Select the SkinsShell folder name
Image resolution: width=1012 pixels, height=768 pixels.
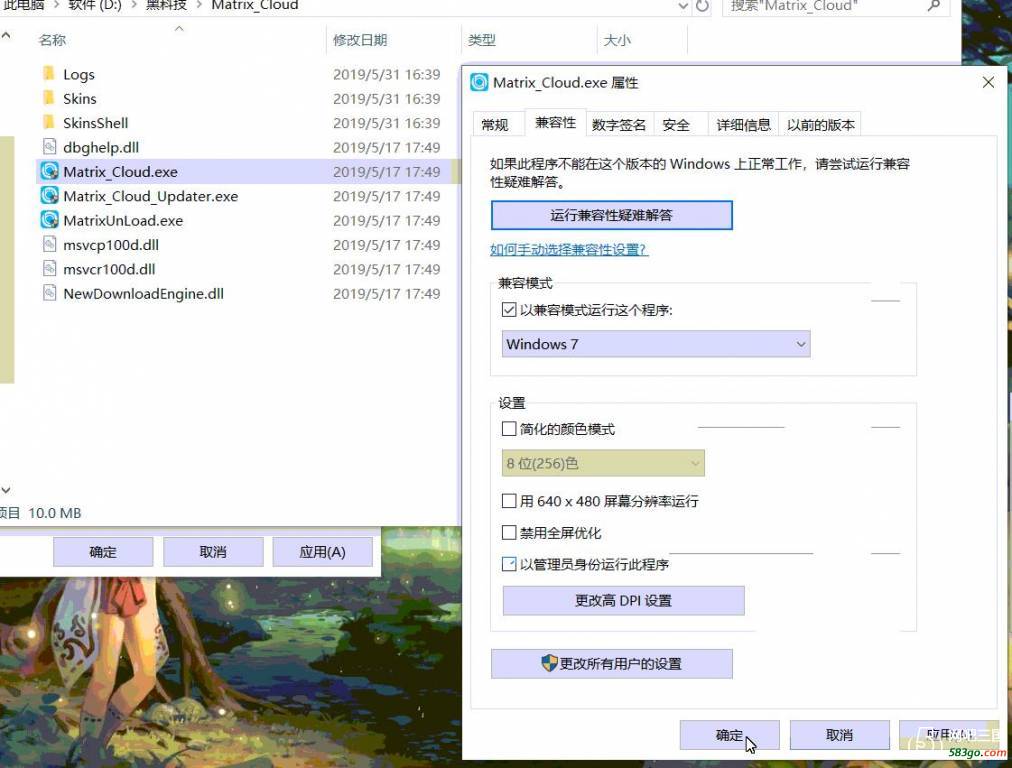pyautogui.click(x=96, y=123)
